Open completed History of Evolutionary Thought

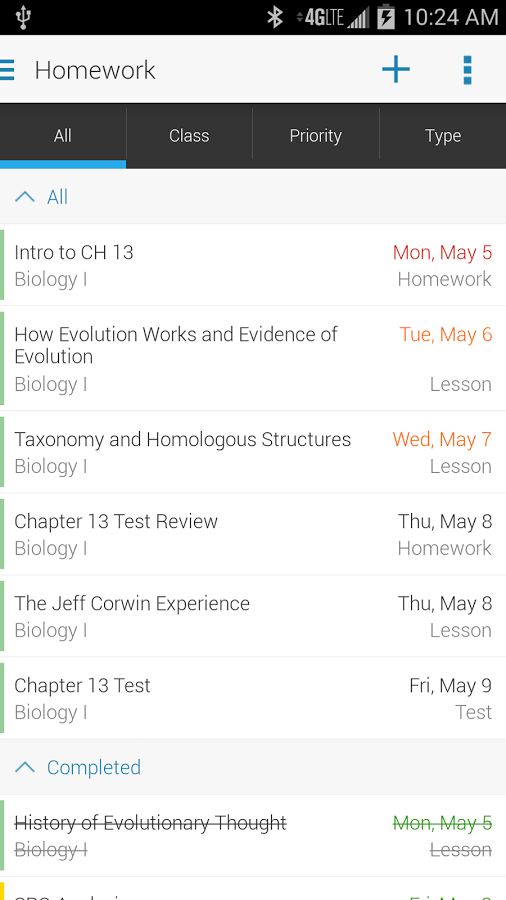pyautogui.click(x=253, y=836)
